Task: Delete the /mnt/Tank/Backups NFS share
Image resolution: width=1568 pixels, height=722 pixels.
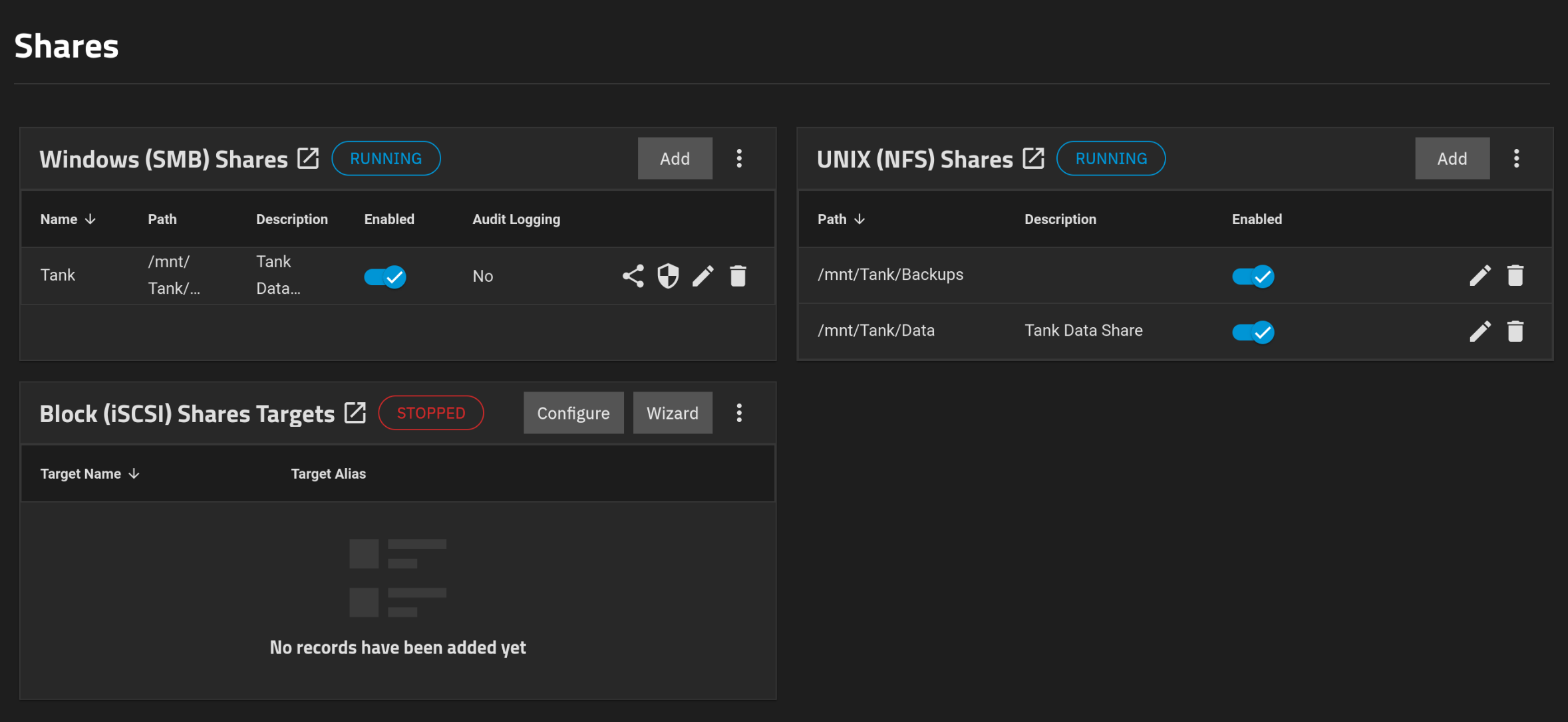Action: [x=1516, y=275]
